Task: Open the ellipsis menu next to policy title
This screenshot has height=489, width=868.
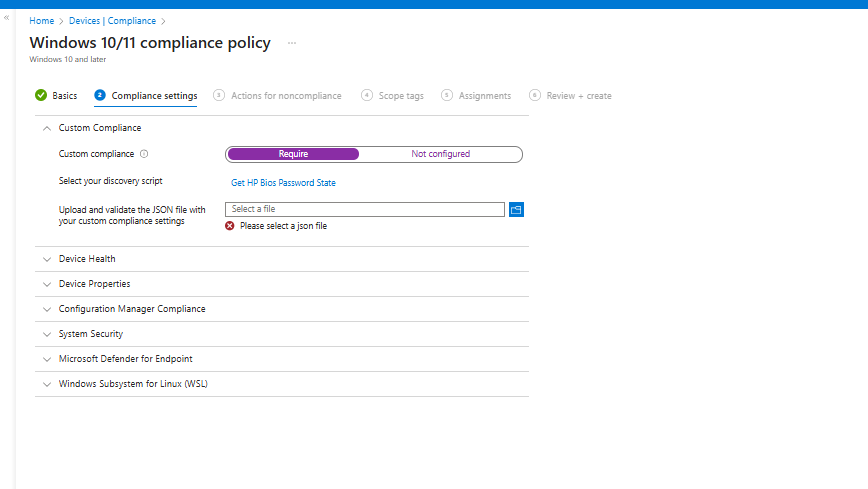Action: click(292, 43)
